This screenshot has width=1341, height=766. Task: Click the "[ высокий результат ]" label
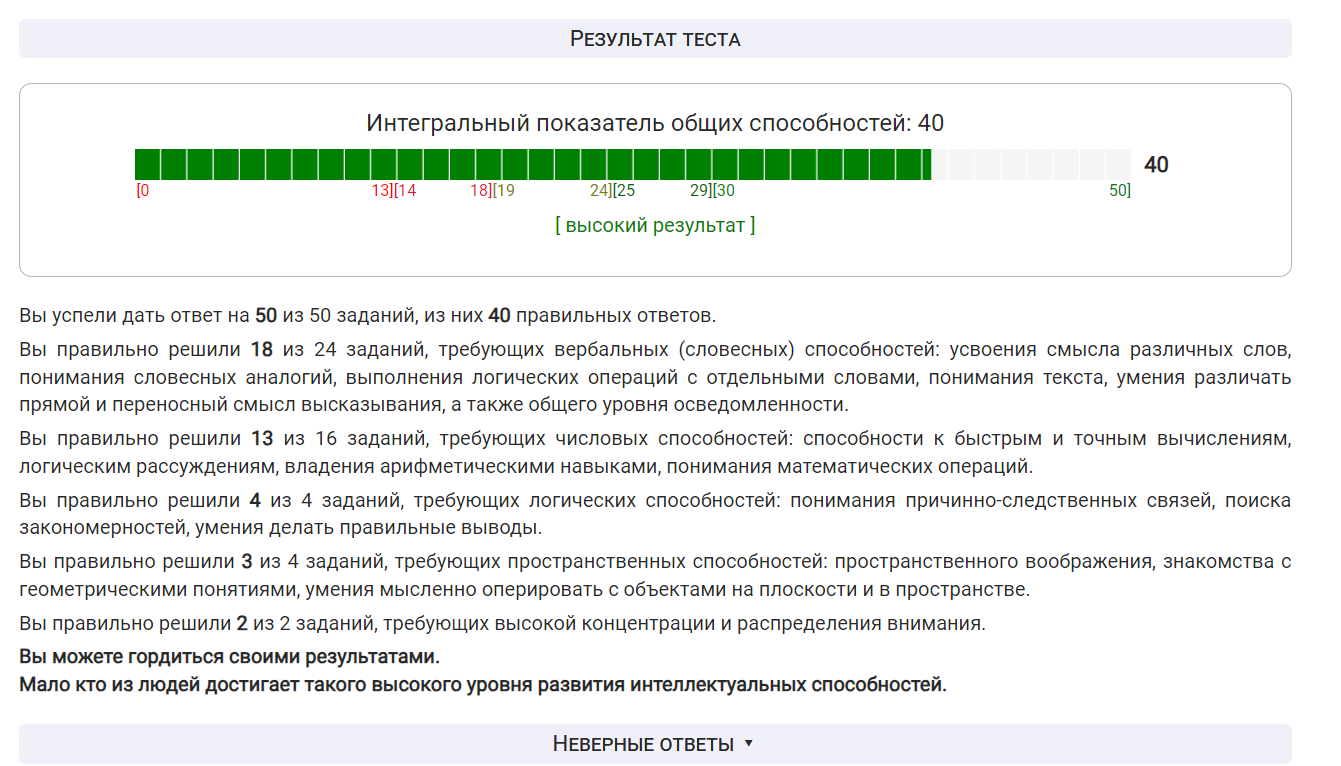(655, 225)
